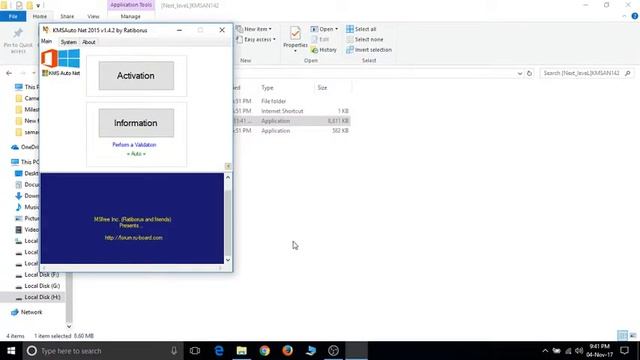Click the navigation pane scroll down arrow
This screenshot has width=640, height=360.
click(x=69, y=326)
